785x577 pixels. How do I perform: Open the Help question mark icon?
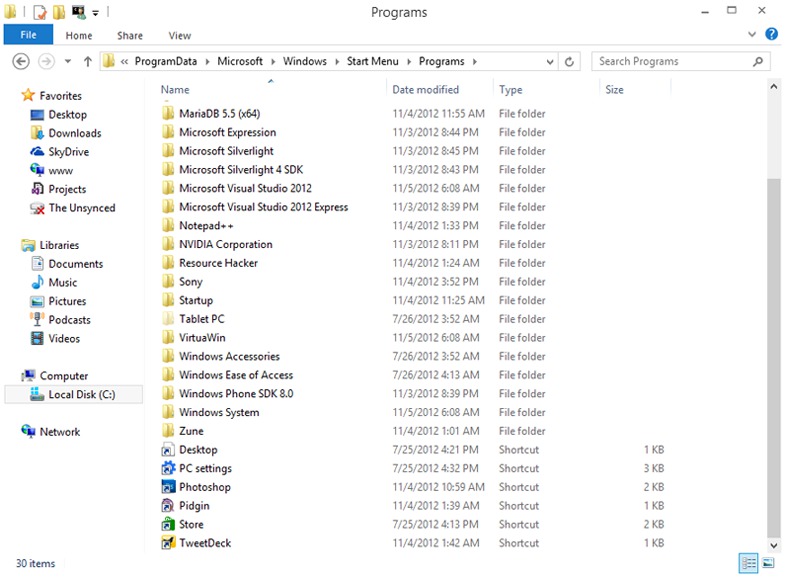coord(771,34)
